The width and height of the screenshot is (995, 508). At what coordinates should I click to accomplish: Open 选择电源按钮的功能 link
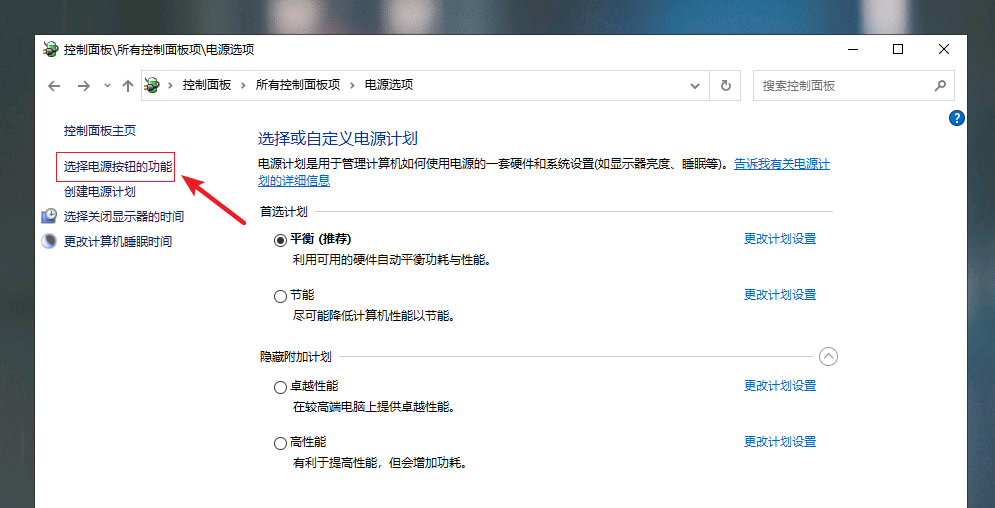[118, 166]
